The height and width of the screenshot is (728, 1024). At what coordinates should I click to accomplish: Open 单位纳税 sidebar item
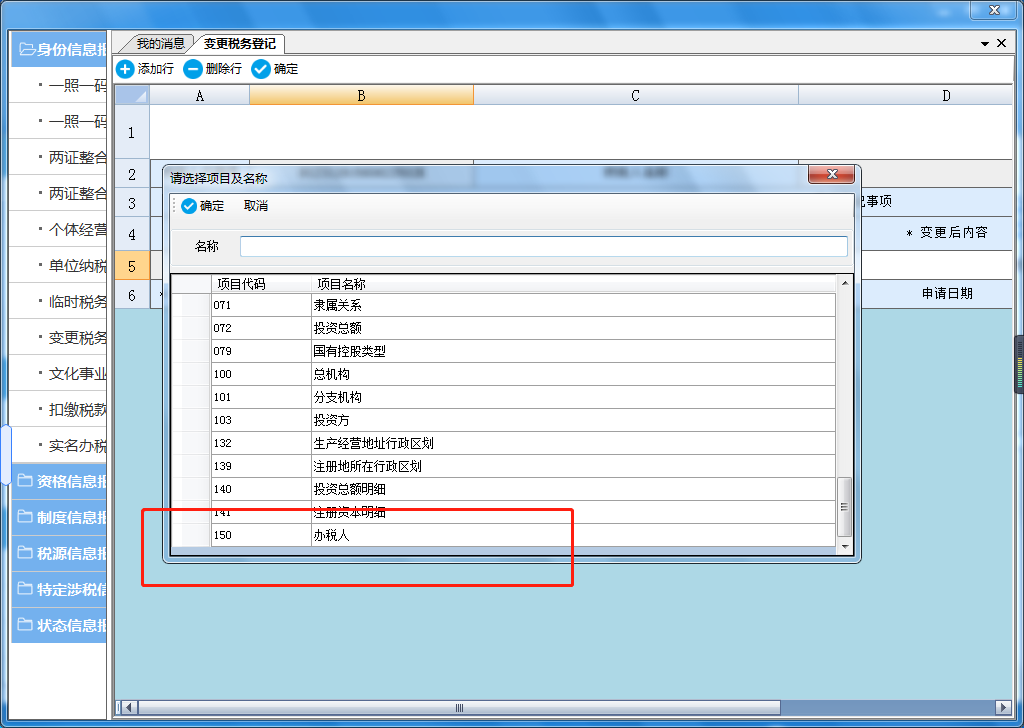[x=58, y=265]
